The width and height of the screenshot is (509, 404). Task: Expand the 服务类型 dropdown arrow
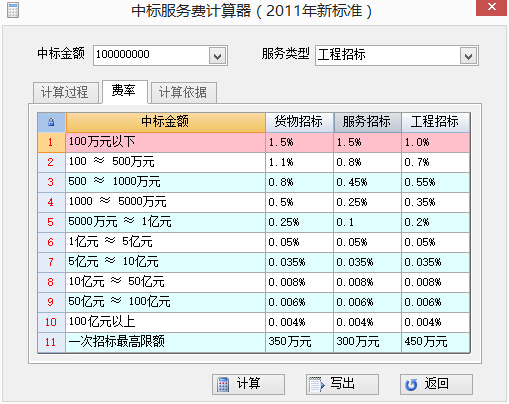[x=468, y=56]
